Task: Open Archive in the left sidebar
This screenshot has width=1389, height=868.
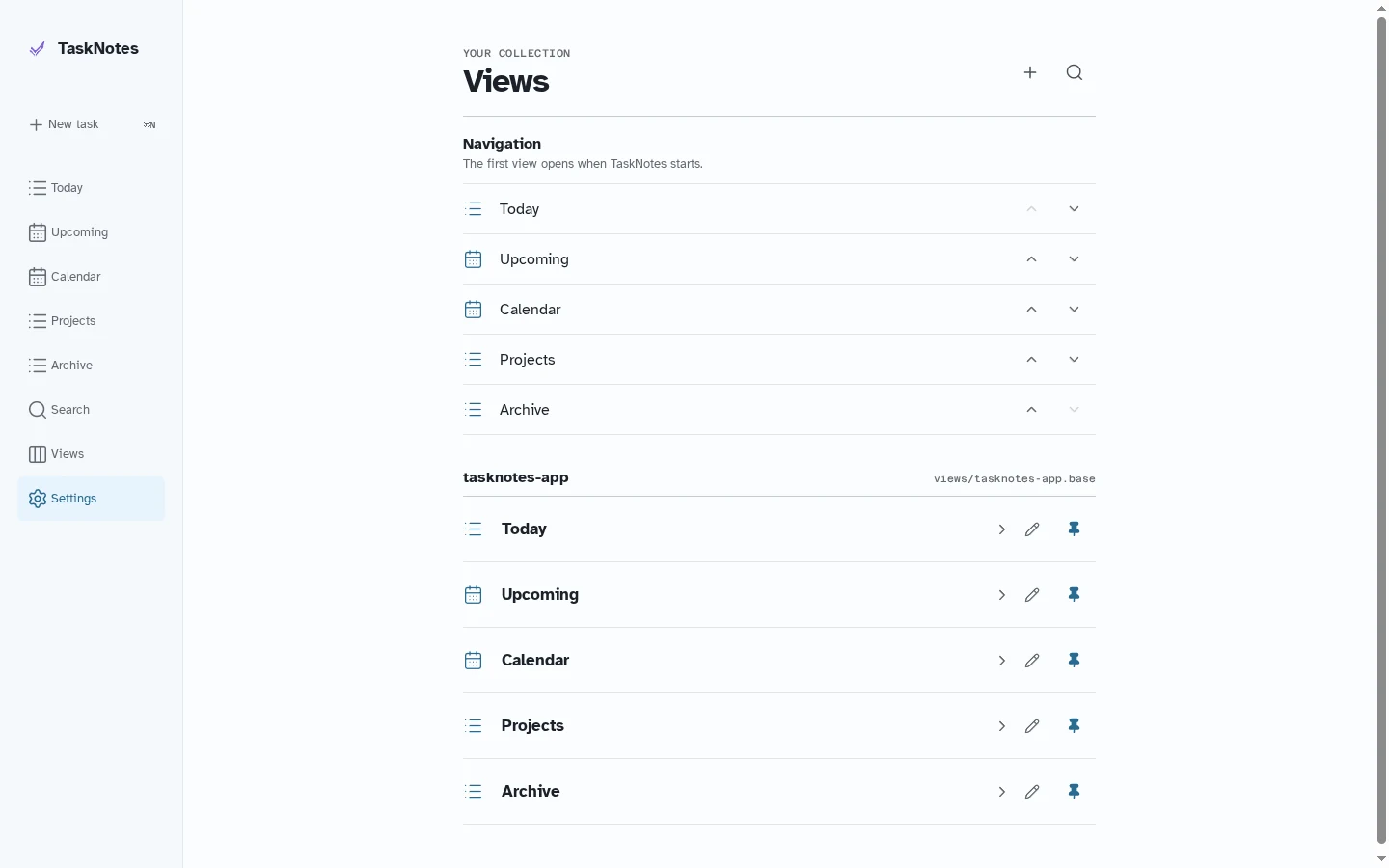Action: pyautogui.click(x=91, y=366)
